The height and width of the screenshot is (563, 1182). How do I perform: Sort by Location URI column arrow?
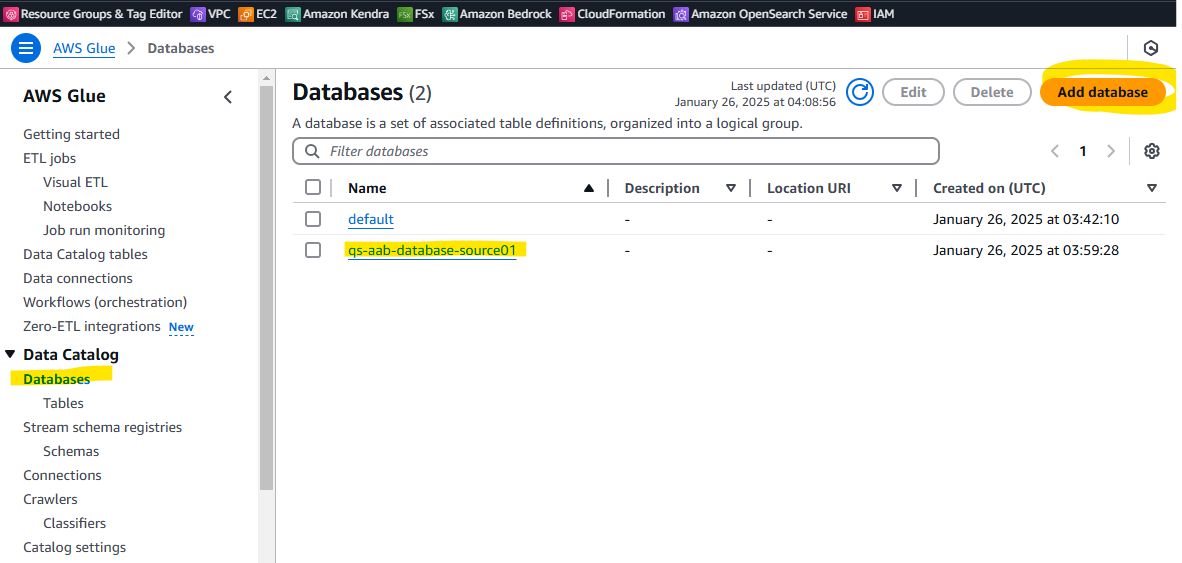tap(896, 188)
